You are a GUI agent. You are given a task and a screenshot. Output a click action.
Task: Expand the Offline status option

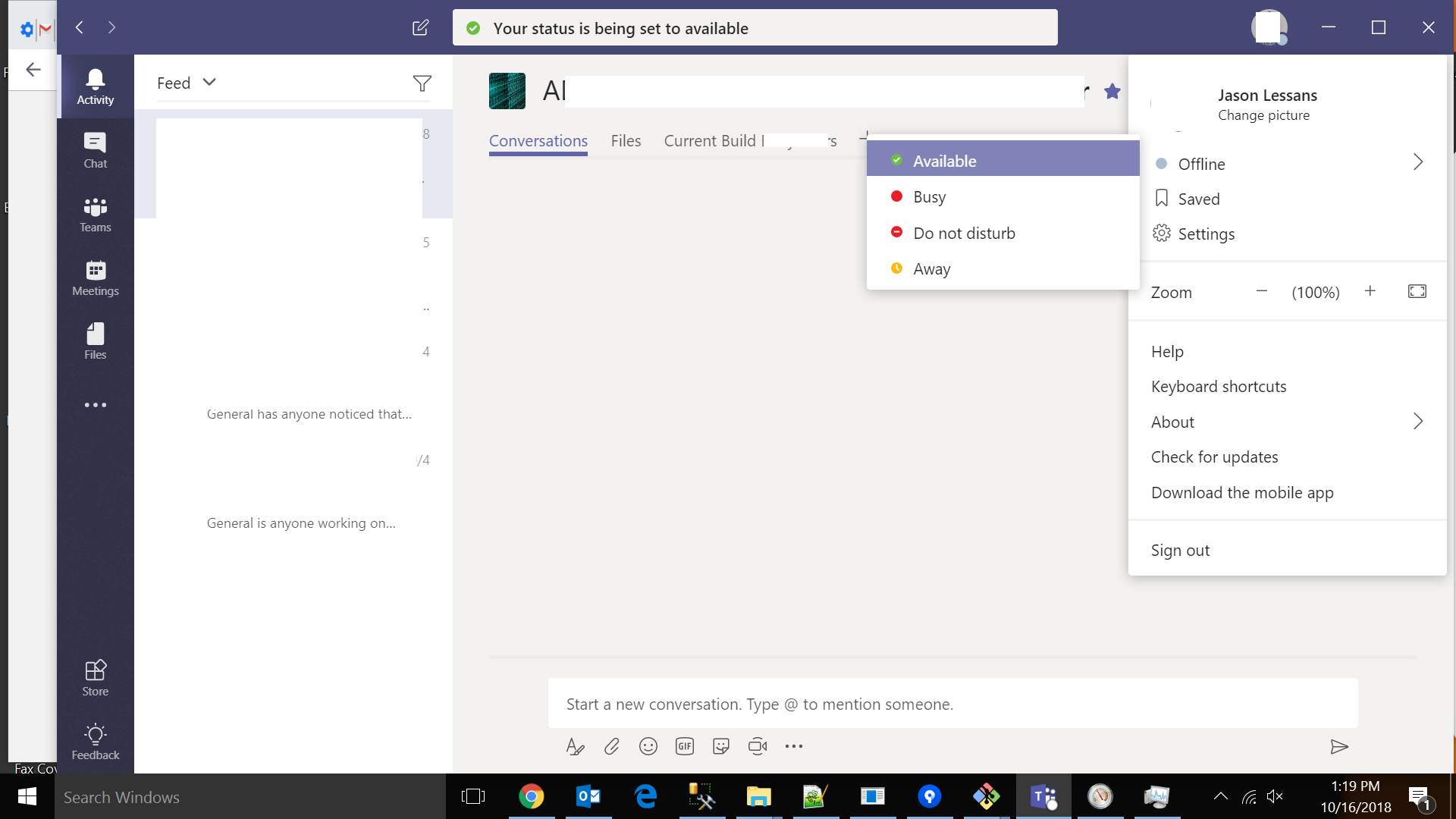coord(1419,163)
